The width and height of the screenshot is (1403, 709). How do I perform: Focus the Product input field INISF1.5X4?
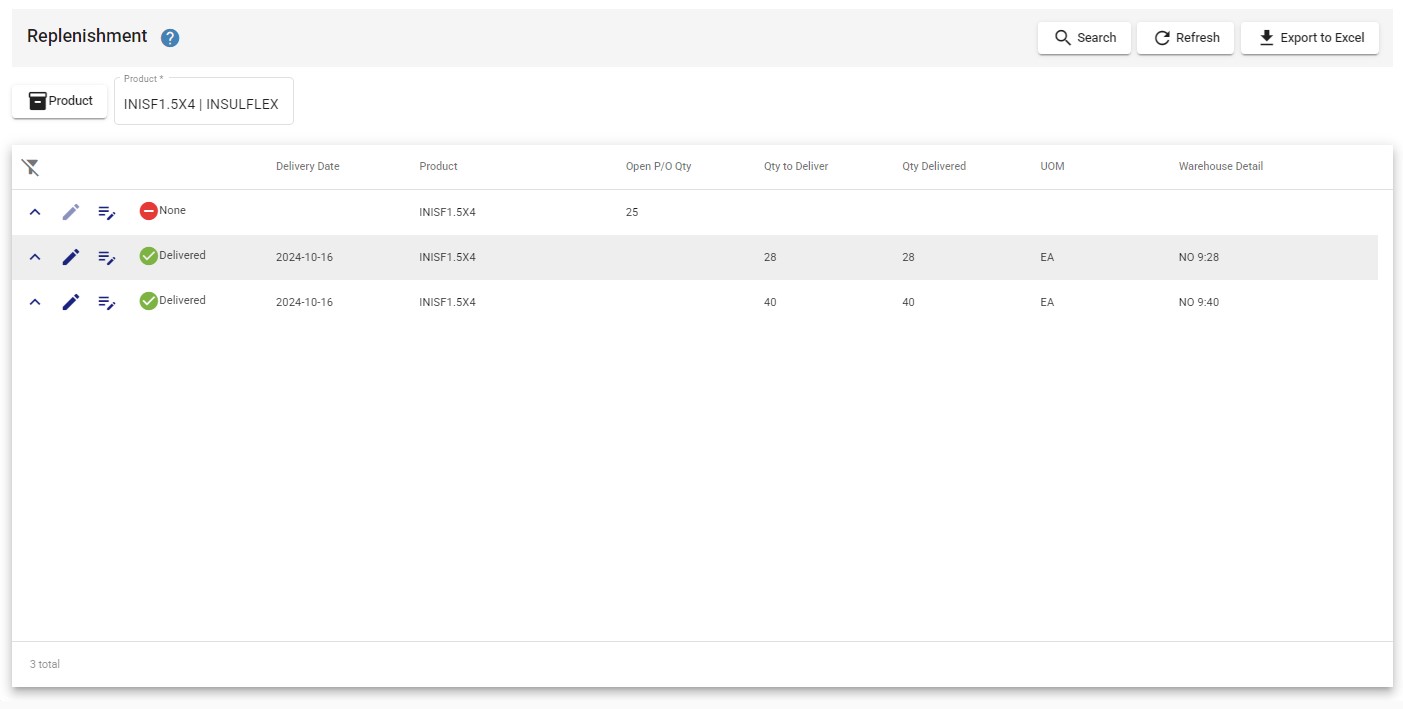pyautogui.click(x=204, y=102)
